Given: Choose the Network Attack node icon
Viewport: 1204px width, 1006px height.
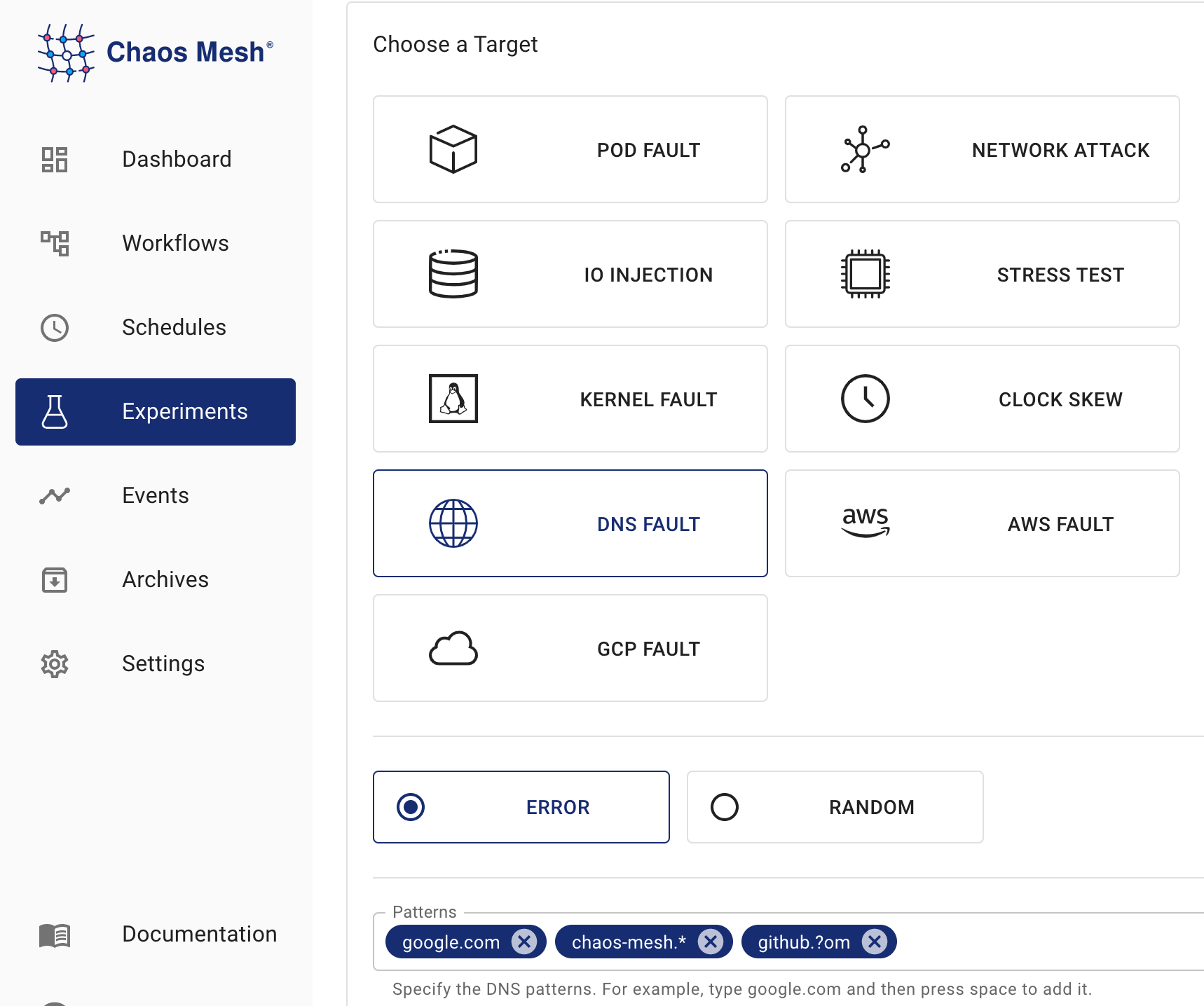Looking at the screenshot, I should coord(865,149).
